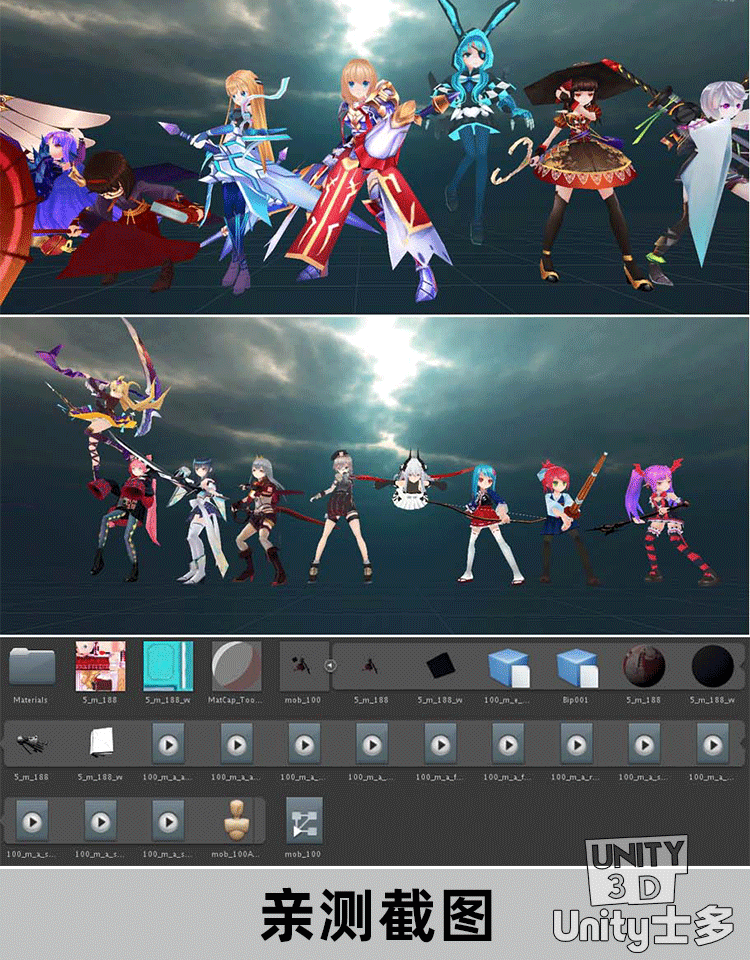Image resolution: width=750 pixels, height=960 pixels.
Task: Select the 100_m_a_r... animation clip
Action: 576,743
